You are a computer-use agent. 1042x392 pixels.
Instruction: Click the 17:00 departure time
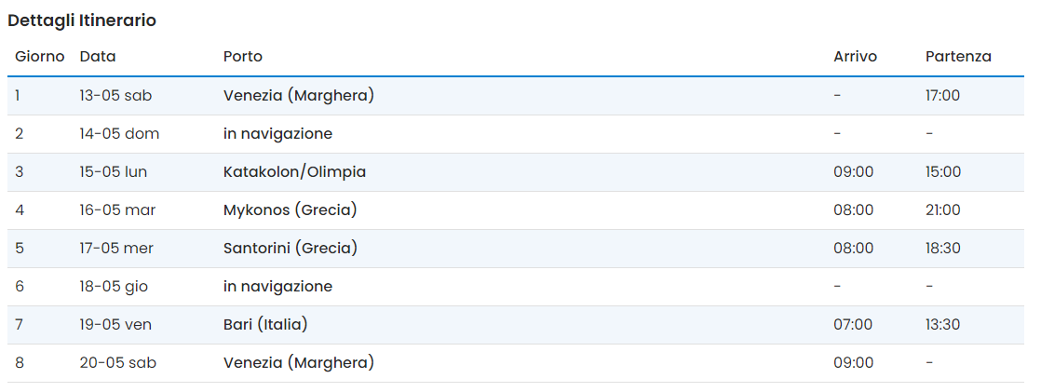pyautogui.click(x=942, y=96)
